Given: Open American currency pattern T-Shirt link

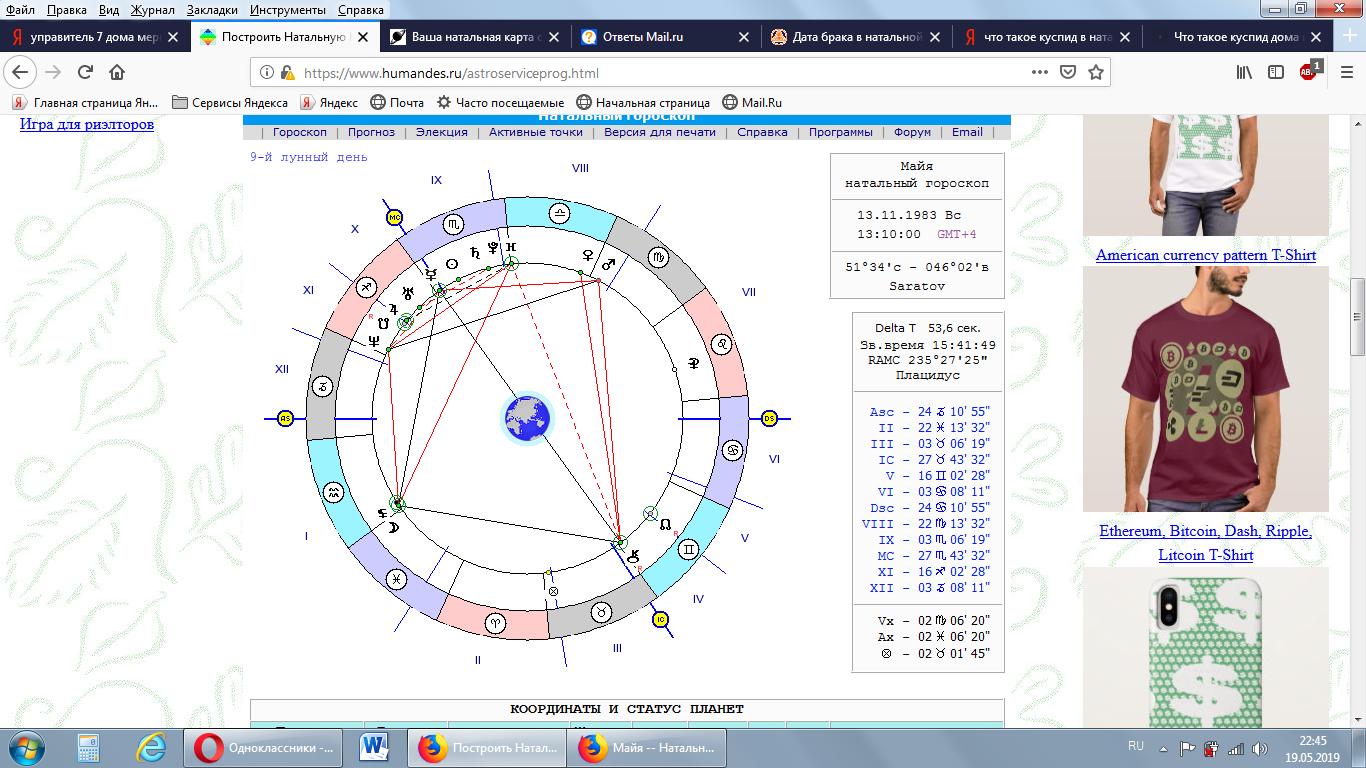Looking at the screenshot, I should tap(1205, 255).
